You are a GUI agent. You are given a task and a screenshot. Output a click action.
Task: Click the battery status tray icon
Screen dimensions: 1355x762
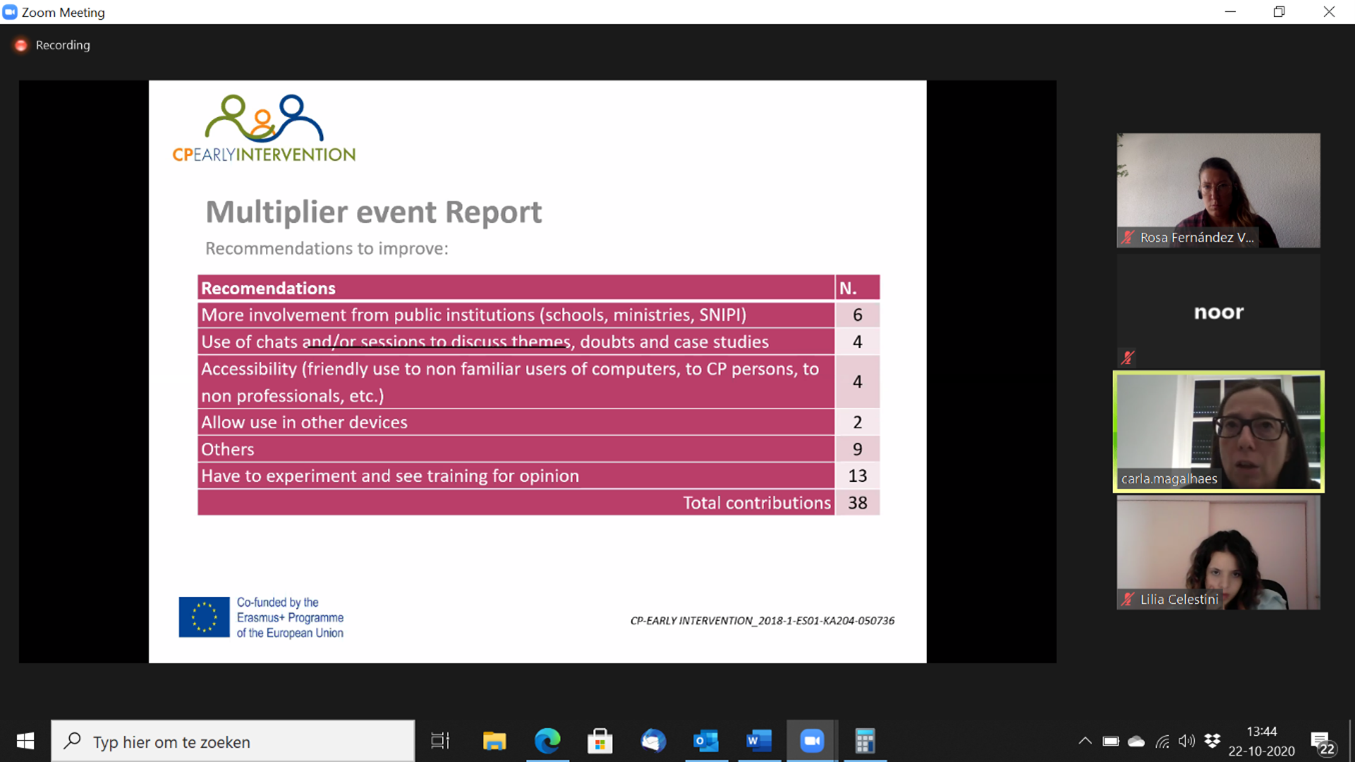(1111, 741)
